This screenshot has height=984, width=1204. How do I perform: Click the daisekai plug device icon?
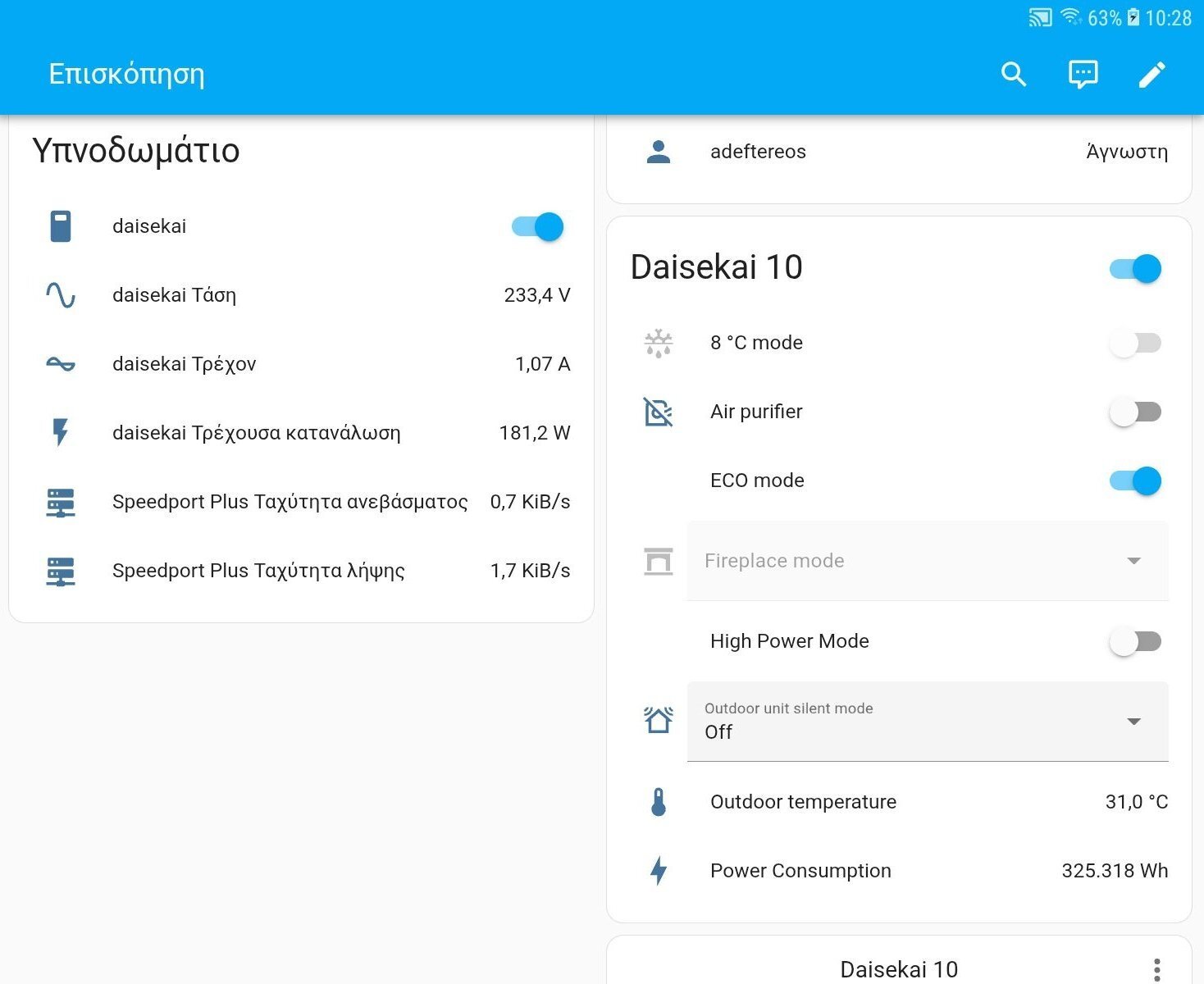pyautogui.click(x=61, y=226)
